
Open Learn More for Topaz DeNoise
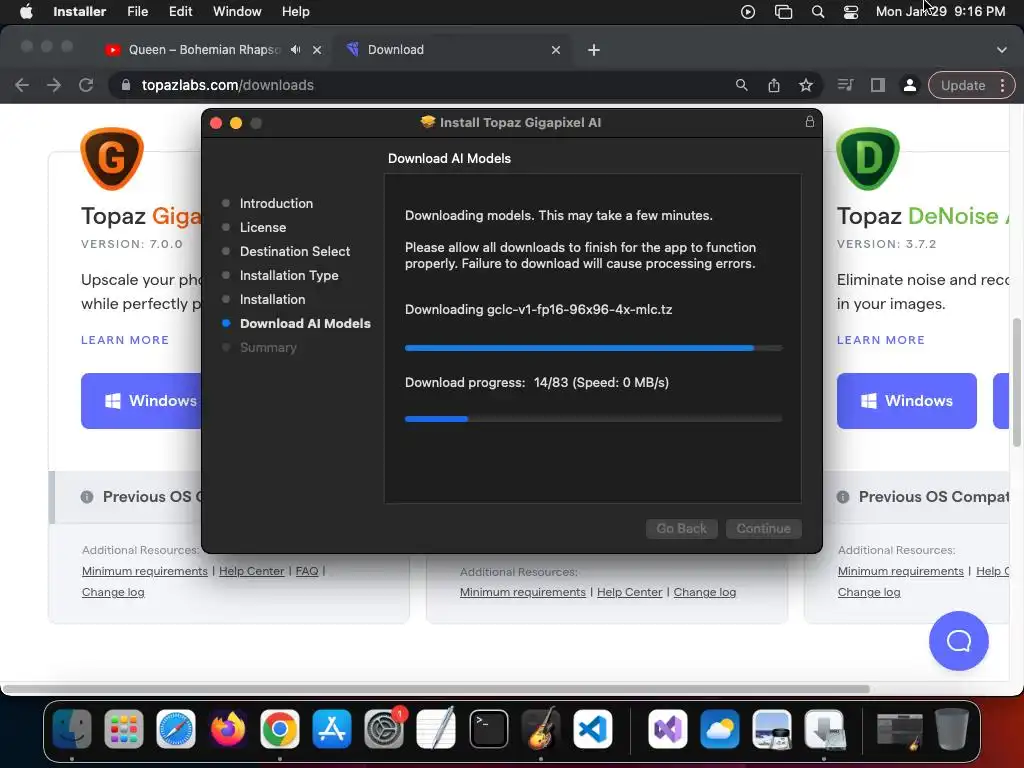pyautogui.click(x=880, y=340)
